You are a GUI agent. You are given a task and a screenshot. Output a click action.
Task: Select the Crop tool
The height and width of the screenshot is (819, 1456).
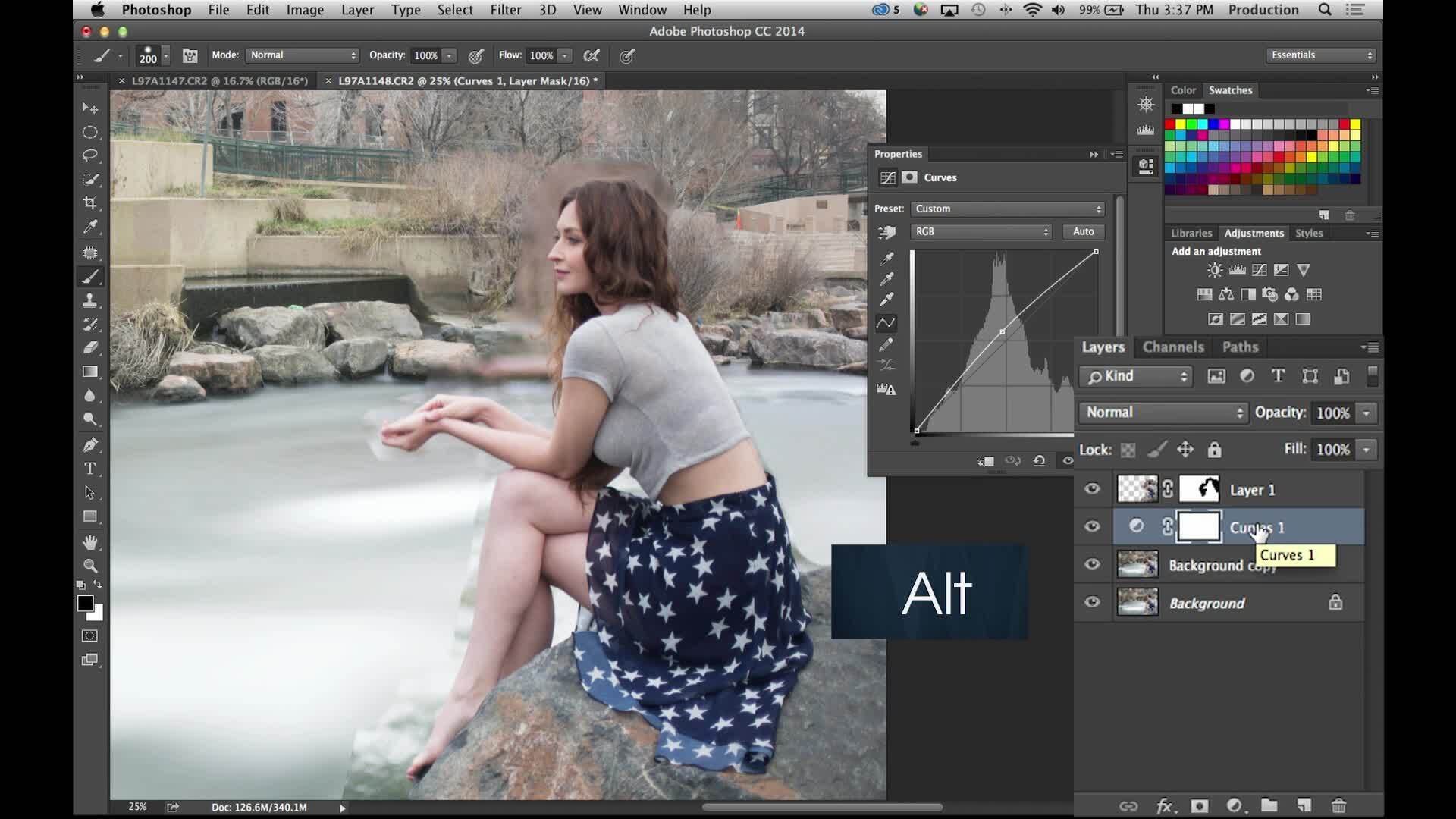tap(89, 203)
